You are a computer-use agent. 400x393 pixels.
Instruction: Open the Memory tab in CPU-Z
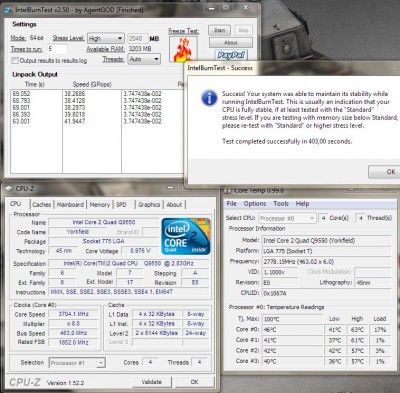point(100,204)
